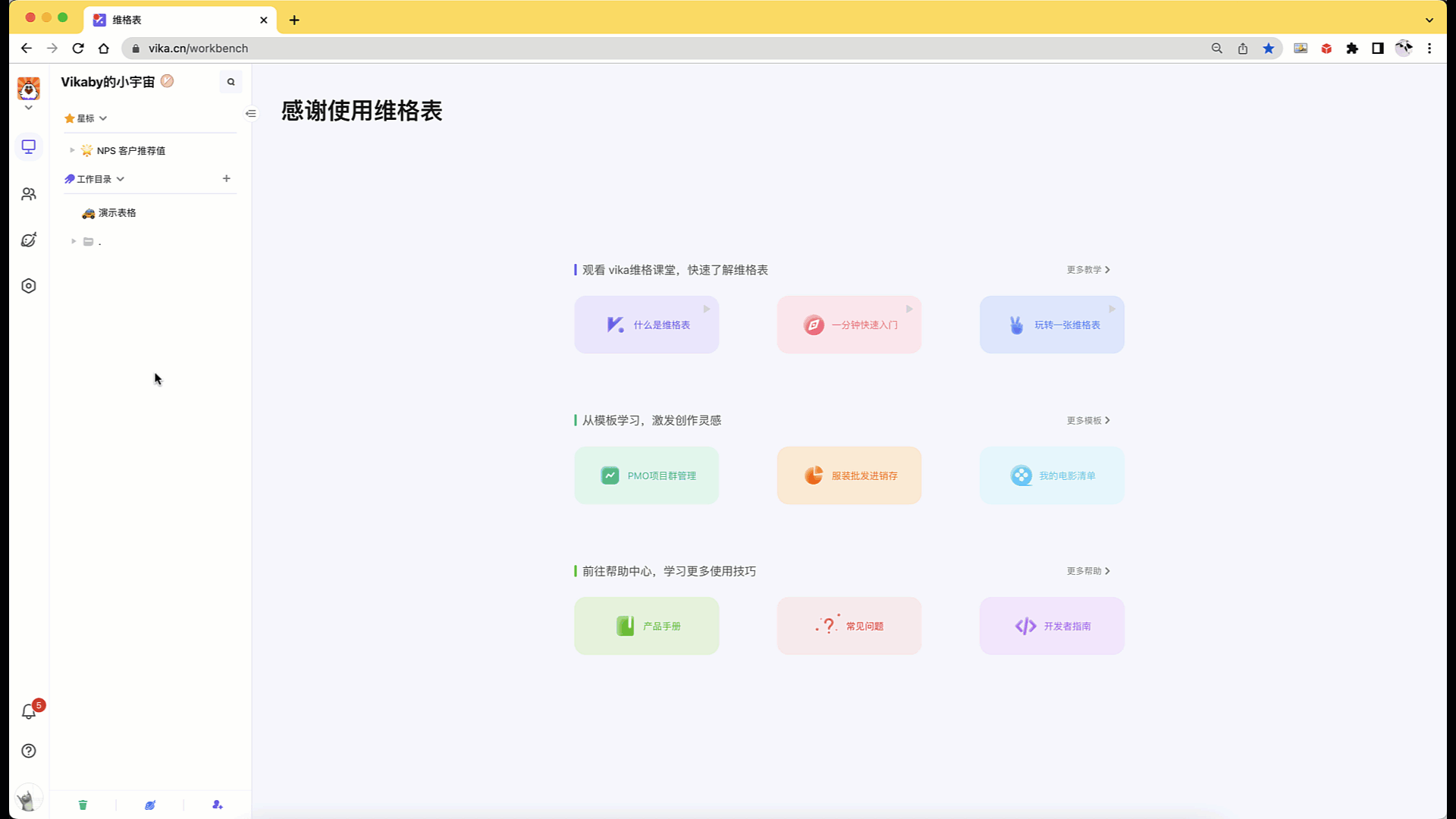Open space settings hexagon icon
Viewport: 1456px width, 819px height.
pos(29,286)
